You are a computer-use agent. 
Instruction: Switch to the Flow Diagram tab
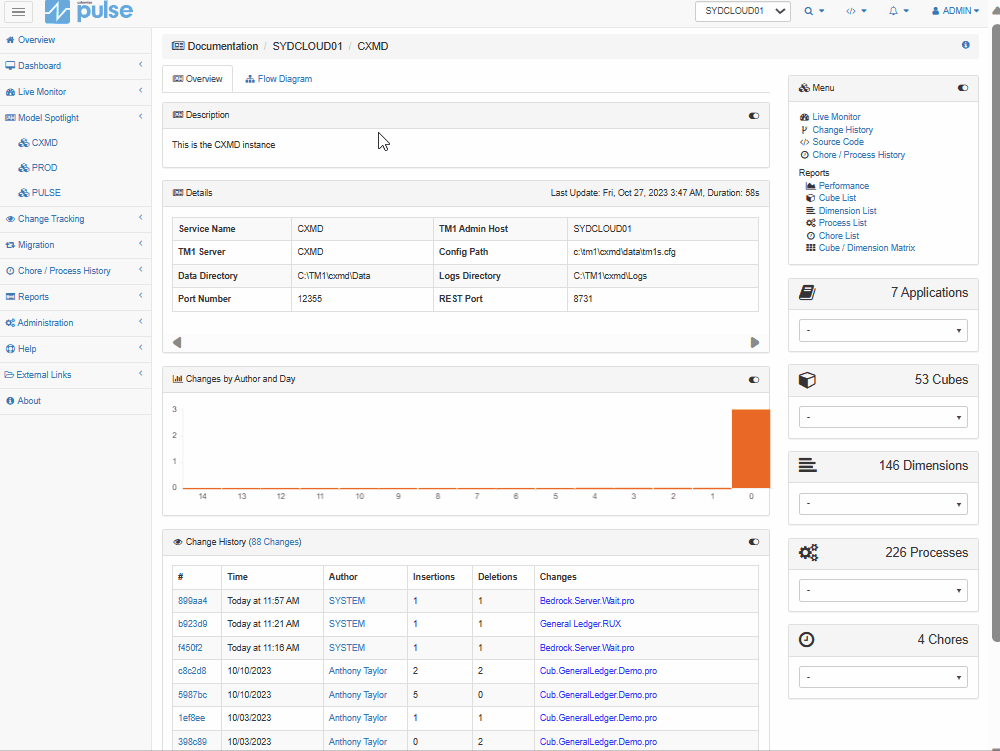279,79
